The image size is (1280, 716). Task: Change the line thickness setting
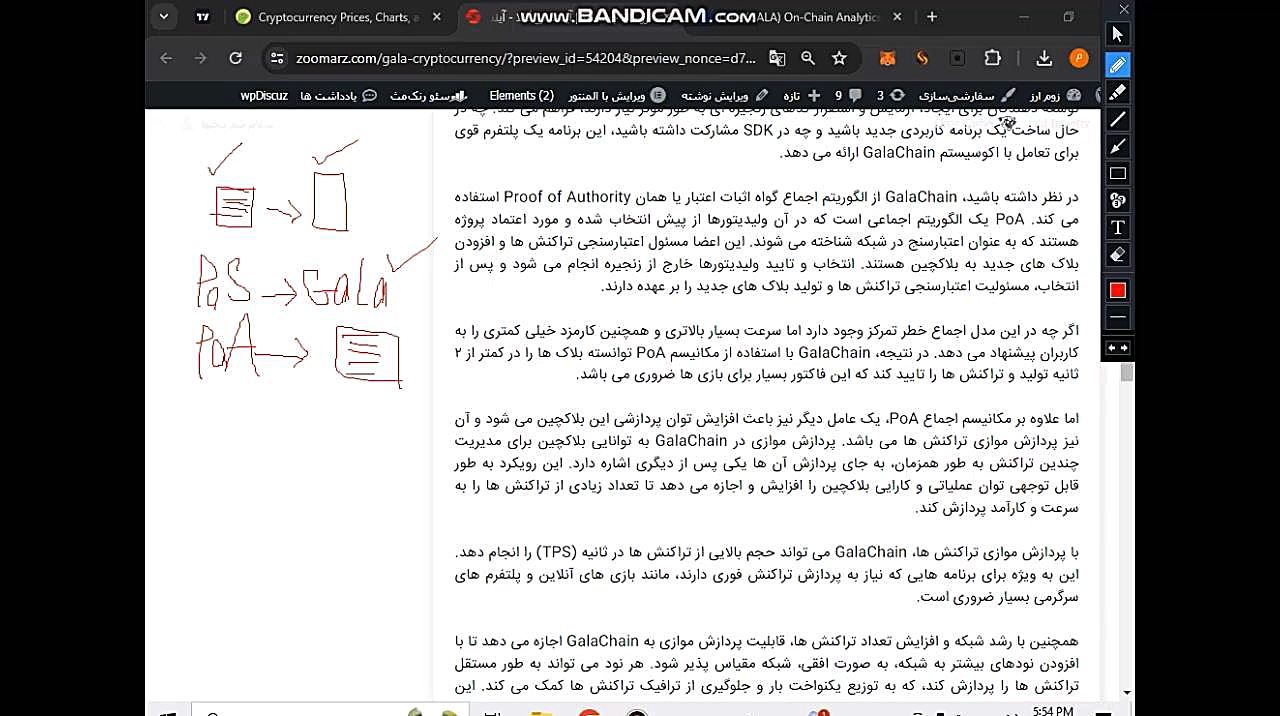click(1118, 317)
